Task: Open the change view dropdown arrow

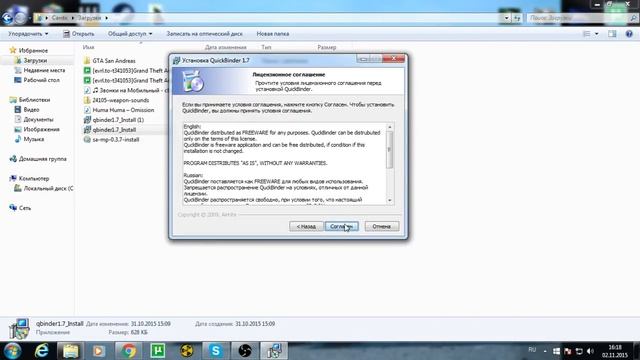Action: coord(596,34)
